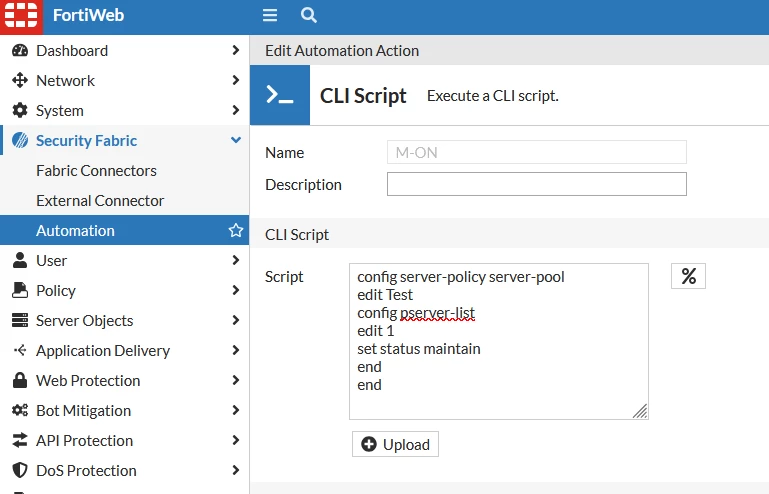769x494 pixels.
Task: Open the search magnifier icon
Action: point(308,15)
